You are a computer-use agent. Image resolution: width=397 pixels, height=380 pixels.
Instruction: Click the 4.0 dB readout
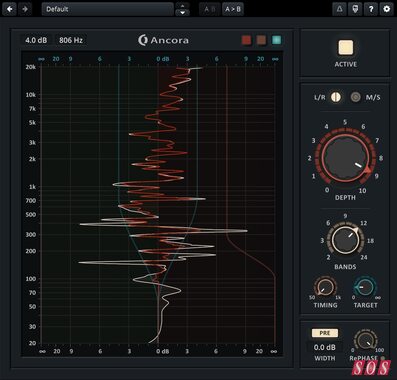pyautogui.click(x=36, y=40)
